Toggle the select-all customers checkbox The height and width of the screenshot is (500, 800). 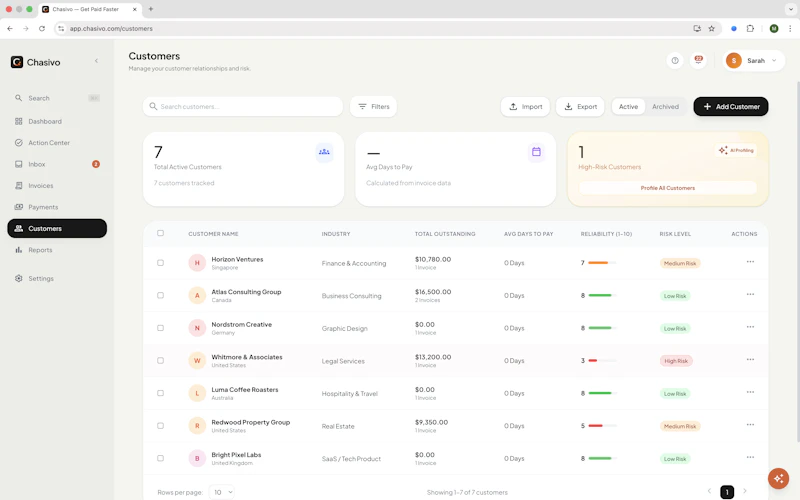coord(160,233)
